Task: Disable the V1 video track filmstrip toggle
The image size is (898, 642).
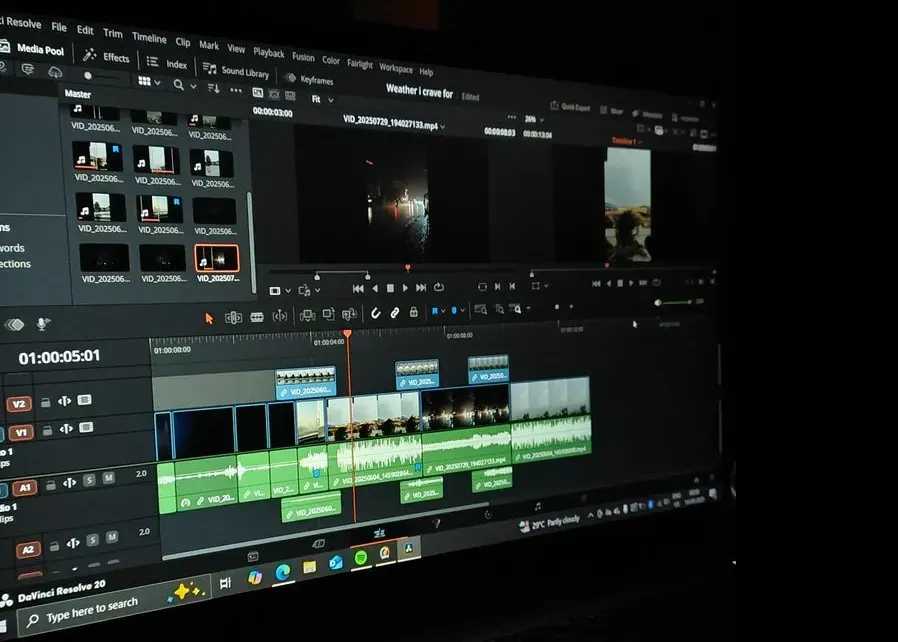Action: point(86,427)
